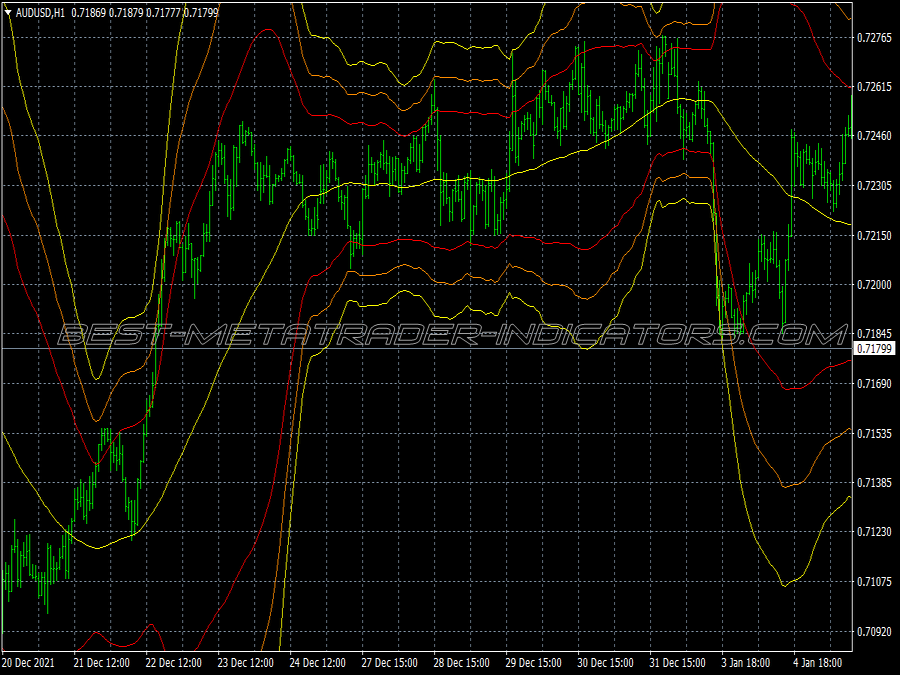
Task: Click the 29 Dec 15:00 time label
Action: 533,663
